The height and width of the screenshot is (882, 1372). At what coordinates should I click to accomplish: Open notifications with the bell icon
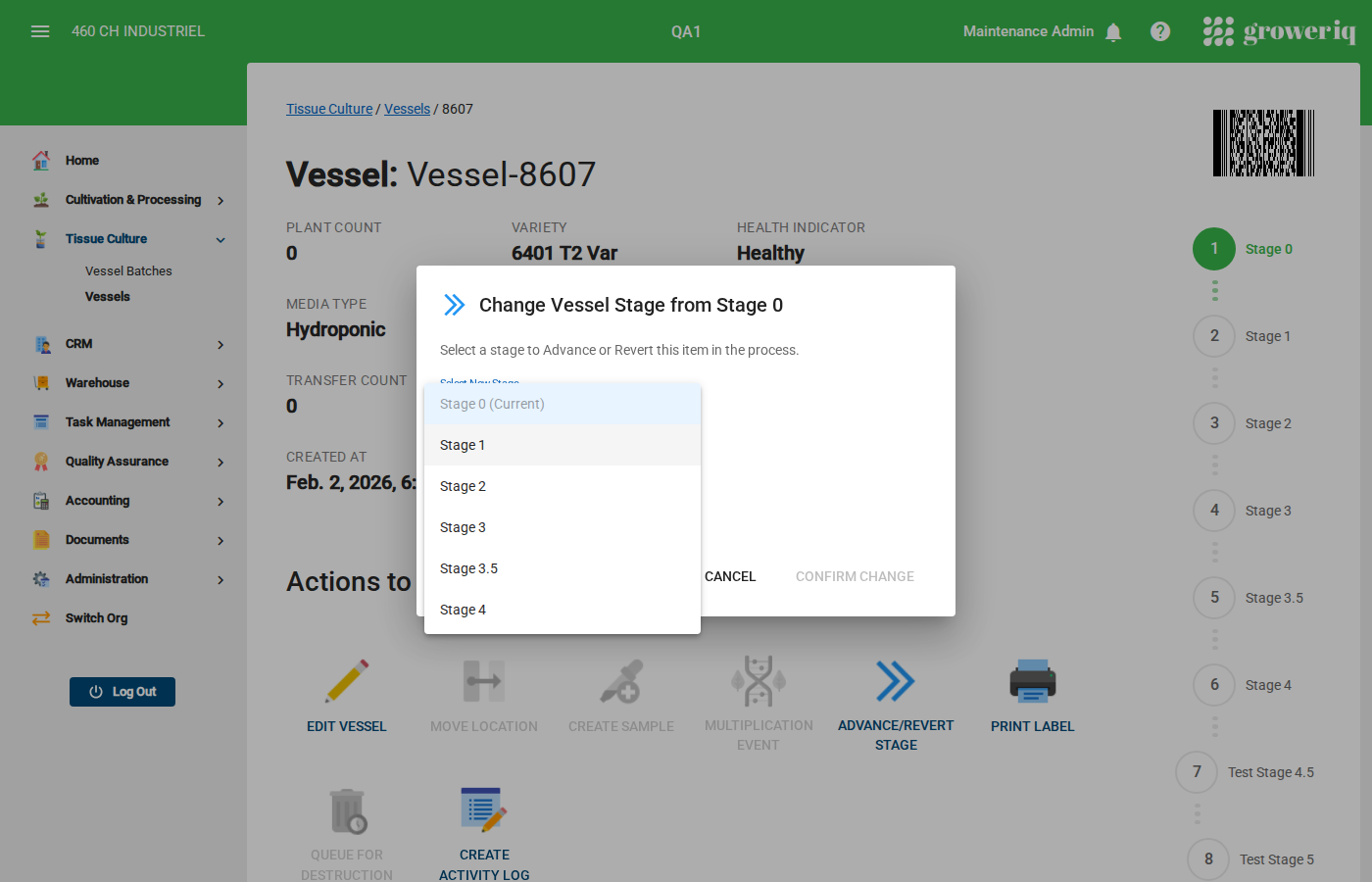coord(1113,31)
